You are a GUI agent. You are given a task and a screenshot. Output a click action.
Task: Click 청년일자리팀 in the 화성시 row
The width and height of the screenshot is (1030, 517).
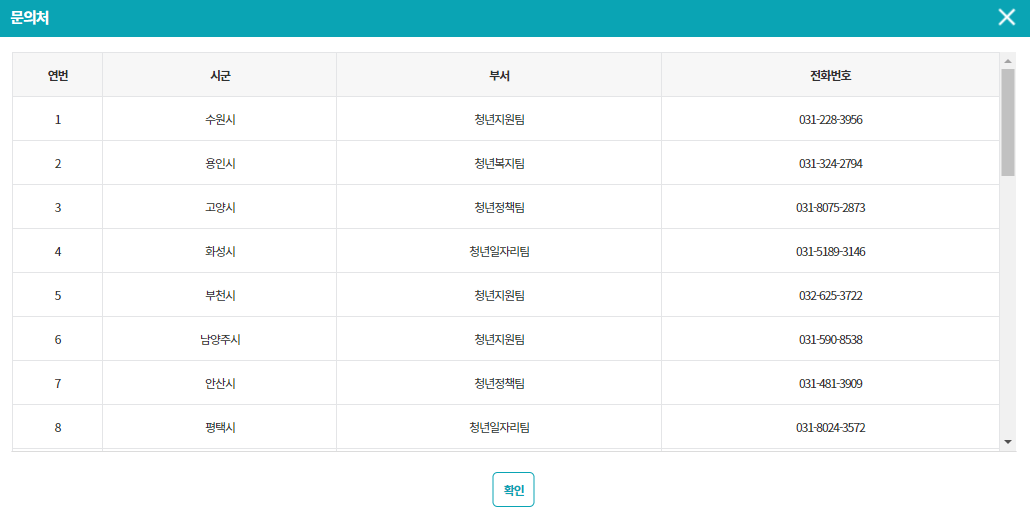(499, 252)
